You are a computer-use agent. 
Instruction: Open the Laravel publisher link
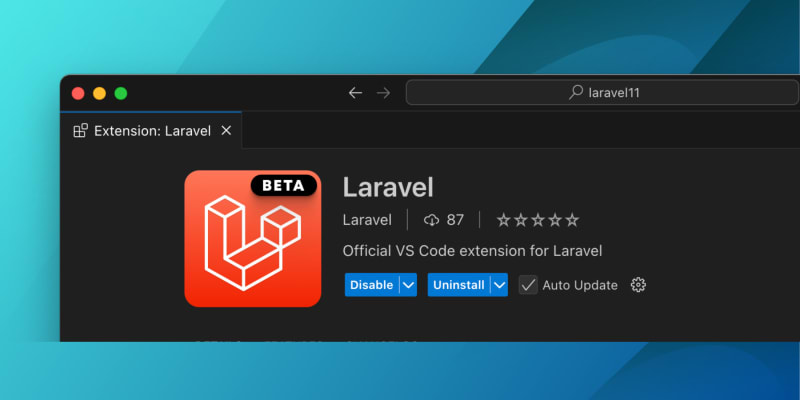tap(366, 220)
